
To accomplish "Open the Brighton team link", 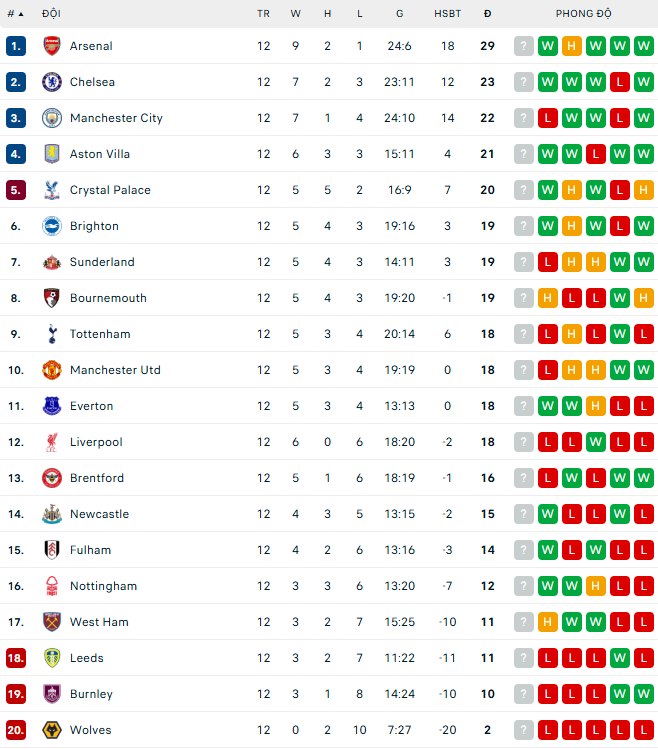I will 94,226.
